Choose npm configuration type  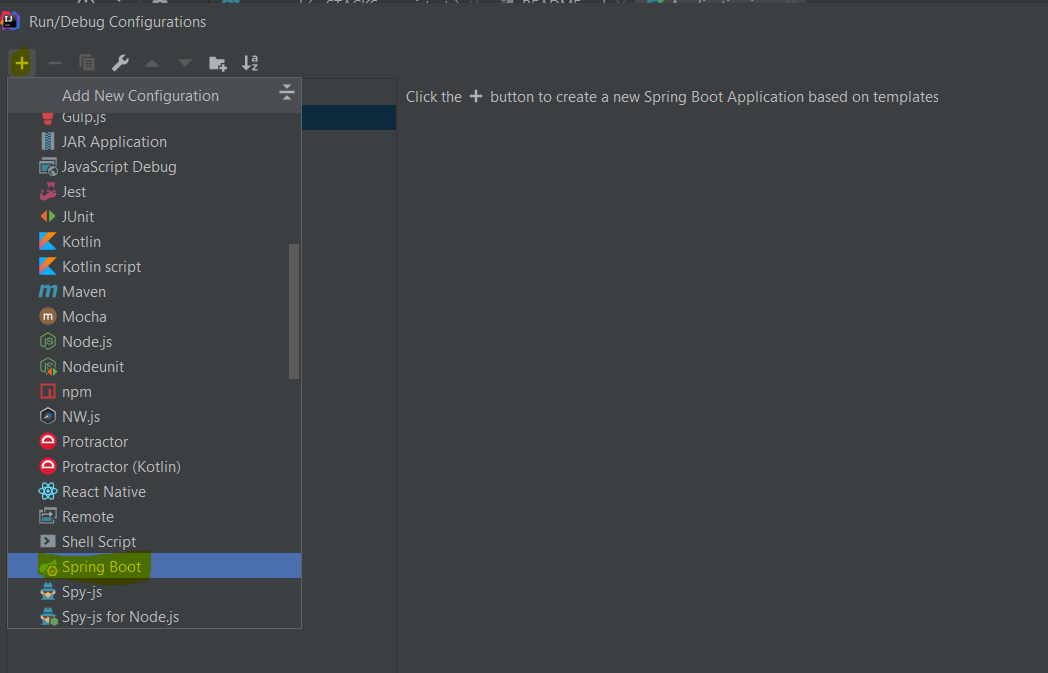point(154,392)
